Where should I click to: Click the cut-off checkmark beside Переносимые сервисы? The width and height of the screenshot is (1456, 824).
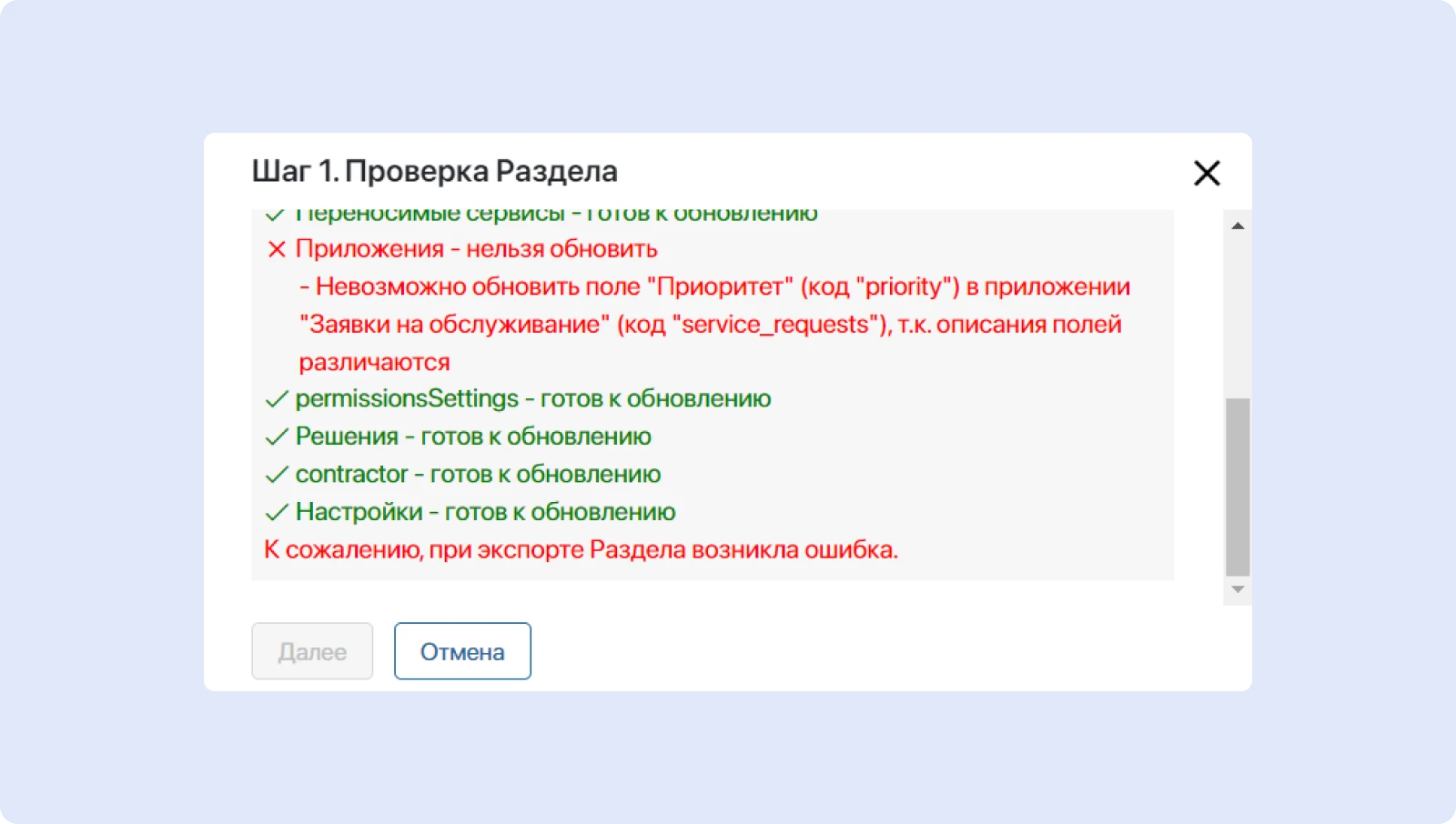(x=275, y=216)
